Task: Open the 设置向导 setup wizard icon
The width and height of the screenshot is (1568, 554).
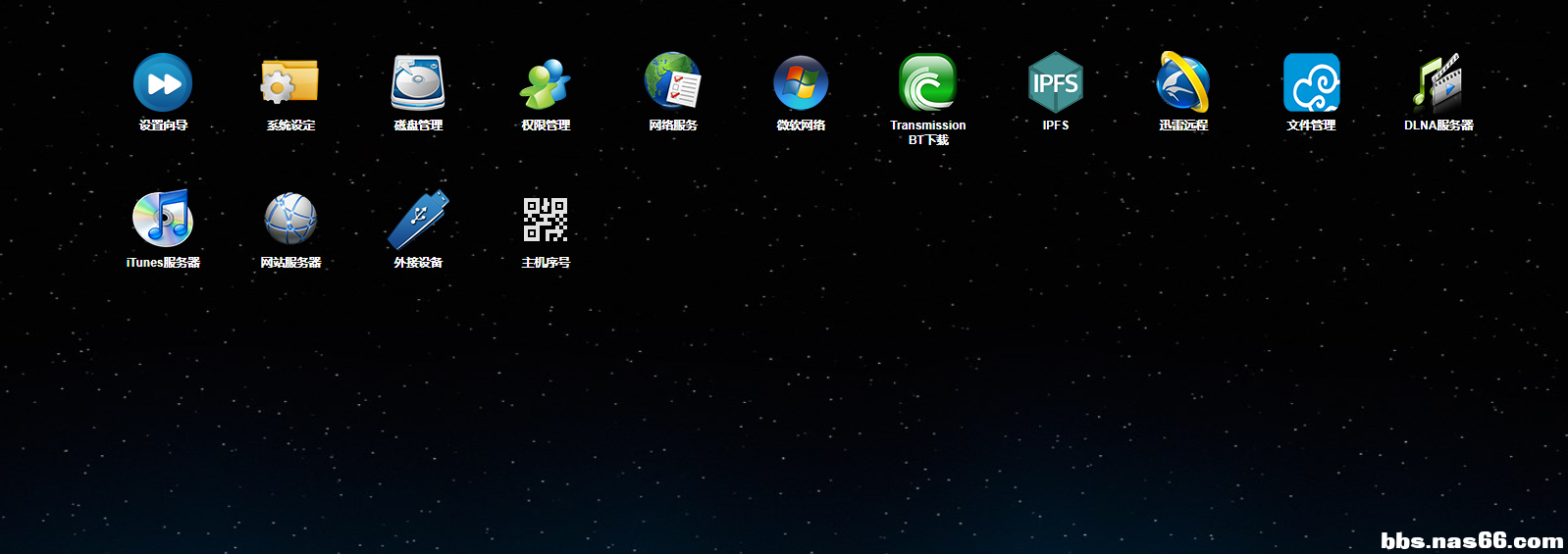Action: click(x=163, y=82)
